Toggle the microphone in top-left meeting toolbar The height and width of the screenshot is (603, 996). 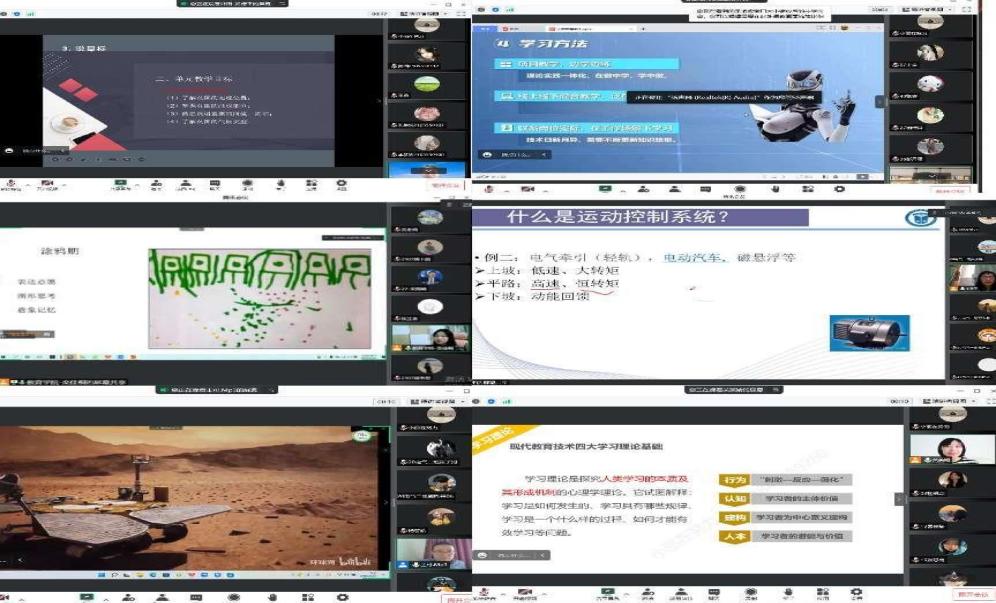(12, 184)
